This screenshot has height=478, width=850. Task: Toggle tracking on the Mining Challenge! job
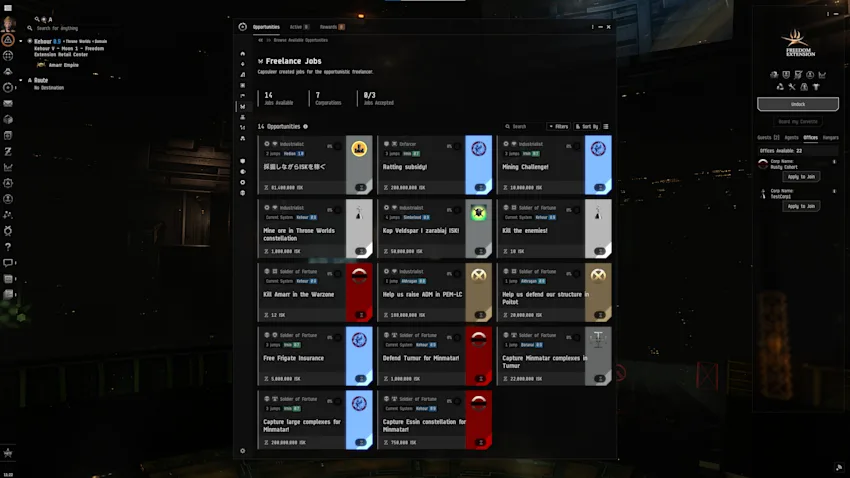(x=577, y=146)
